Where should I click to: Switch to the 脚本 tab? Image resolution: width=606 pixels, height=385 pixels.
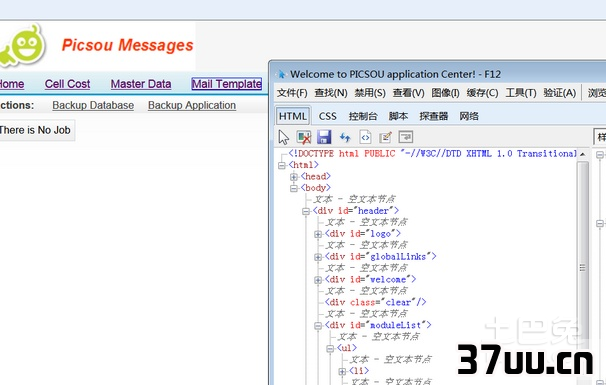point(398,116)
